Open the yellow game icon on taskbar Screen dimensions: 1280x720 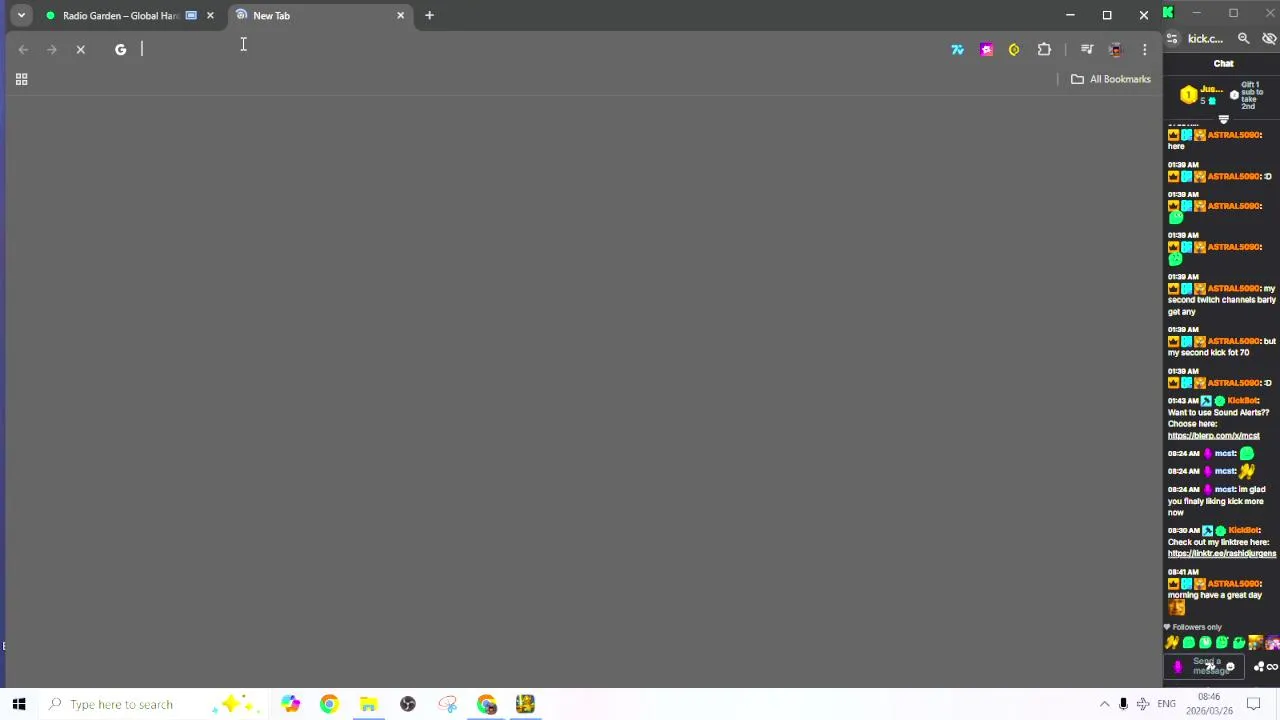coord(525,704)
